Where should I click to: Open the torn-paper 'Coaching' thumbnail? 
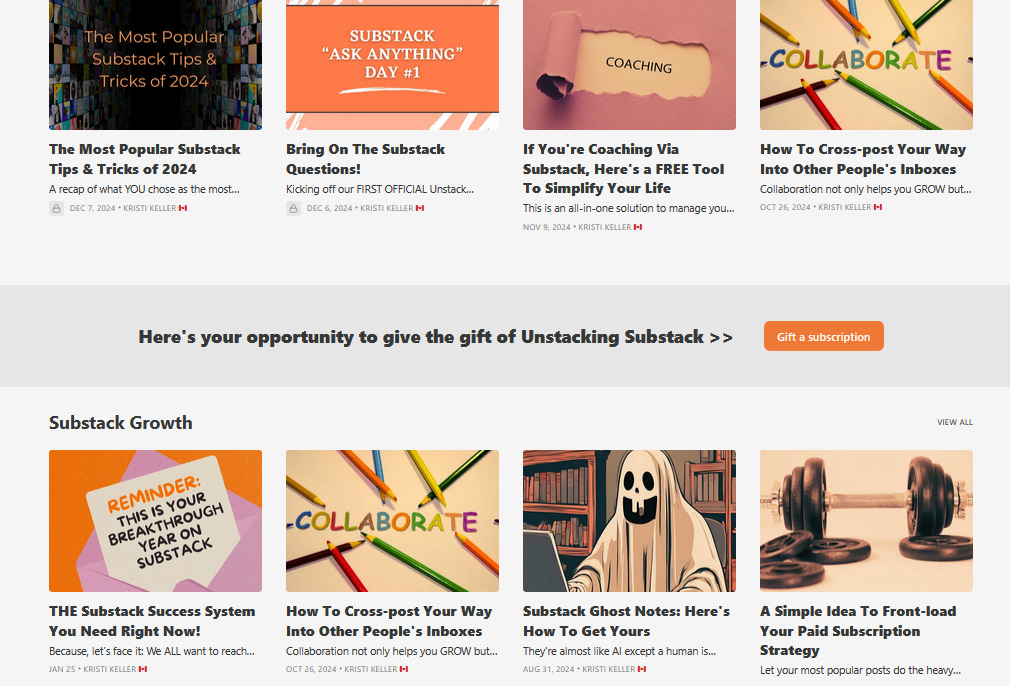coord(629,64)
